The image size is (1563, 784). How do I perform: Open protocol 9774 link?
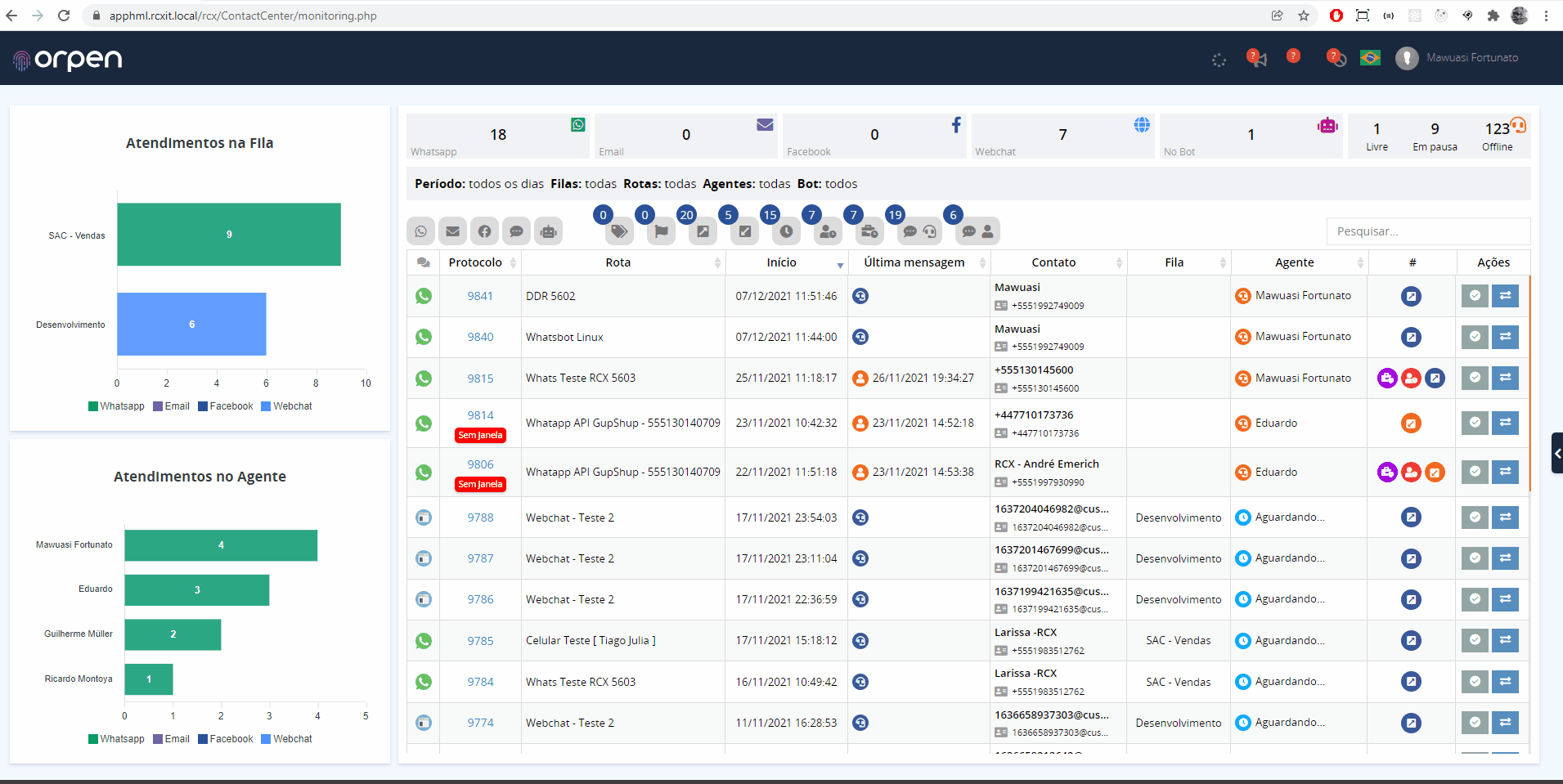pyautogui.click(x=480, y=723)
